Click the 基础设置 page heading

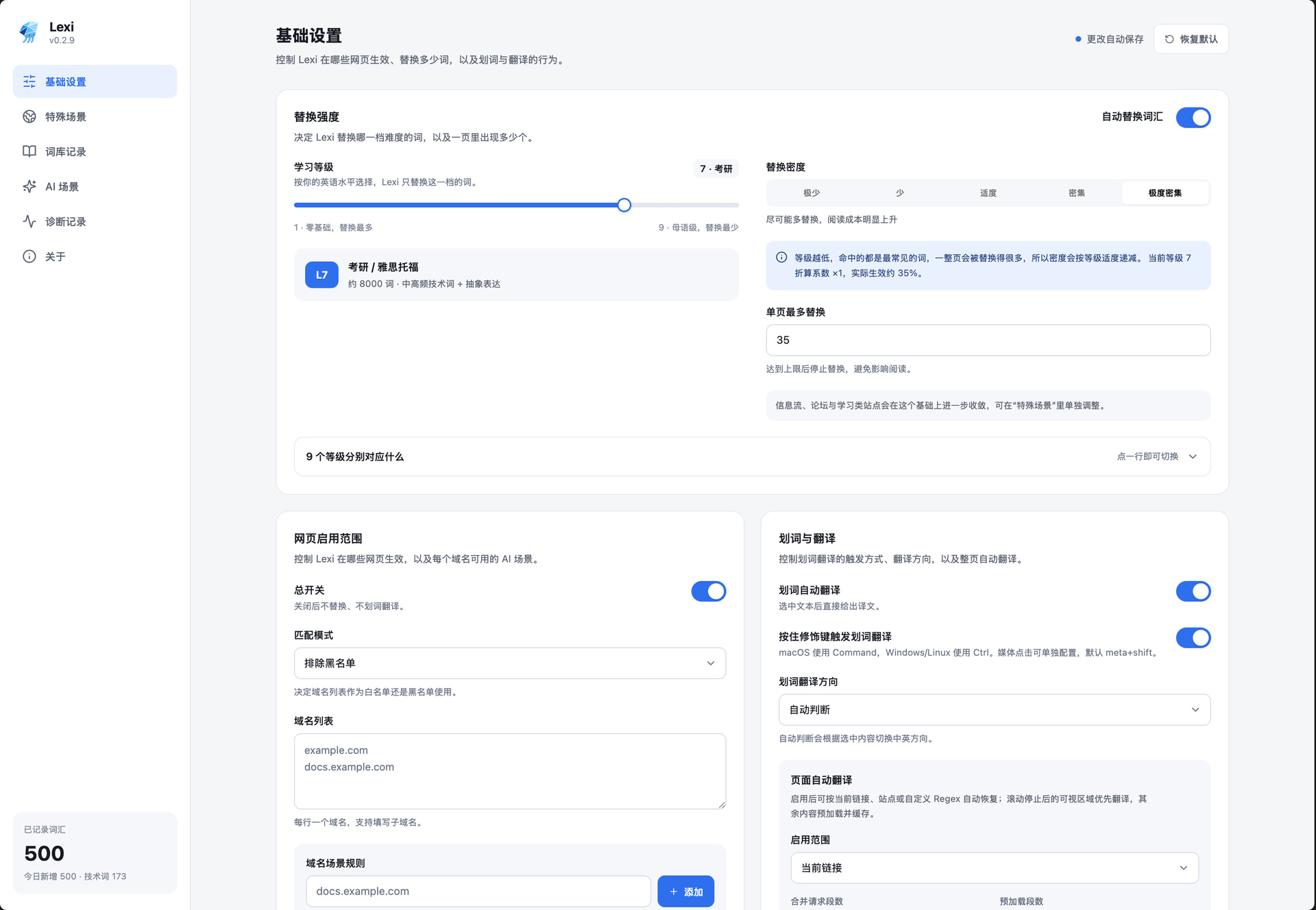coord(308,36)
